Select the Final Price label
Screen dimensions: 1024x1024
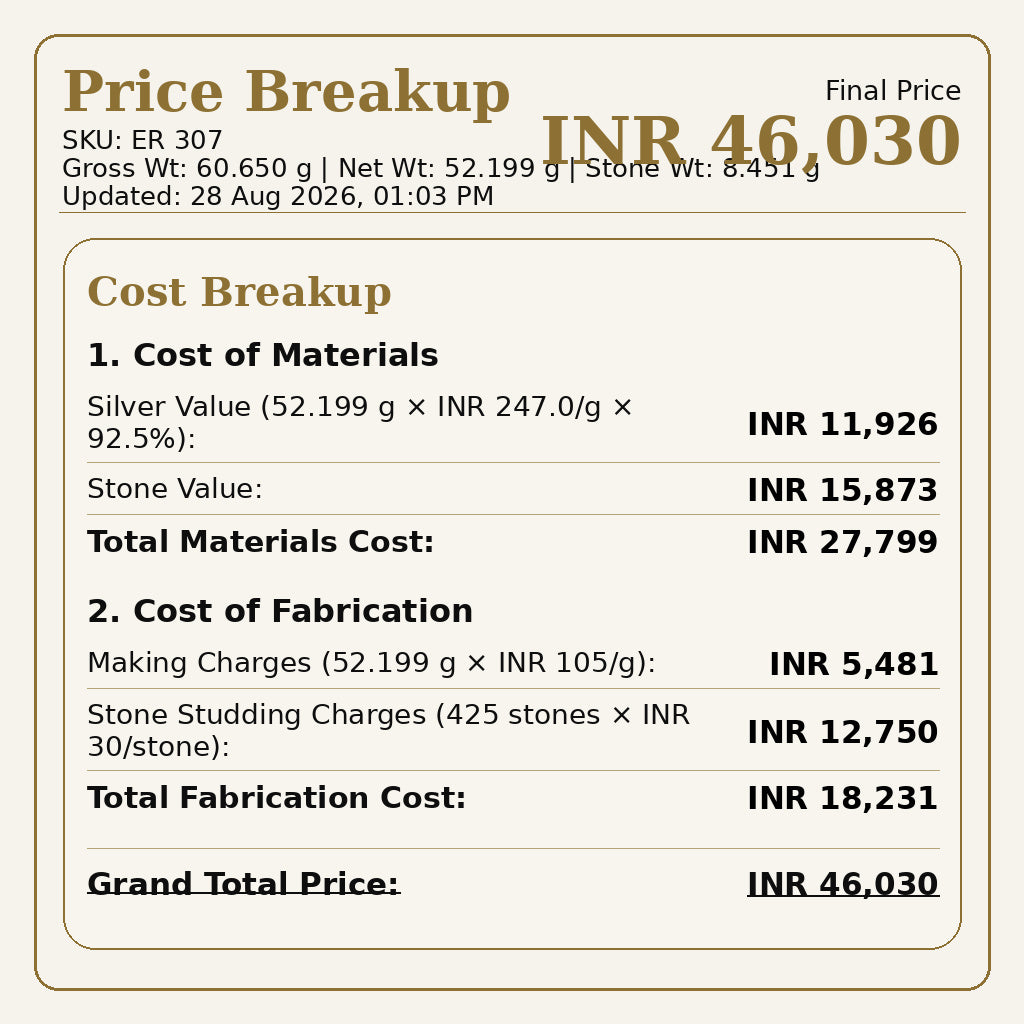click(x=893, y=91)
